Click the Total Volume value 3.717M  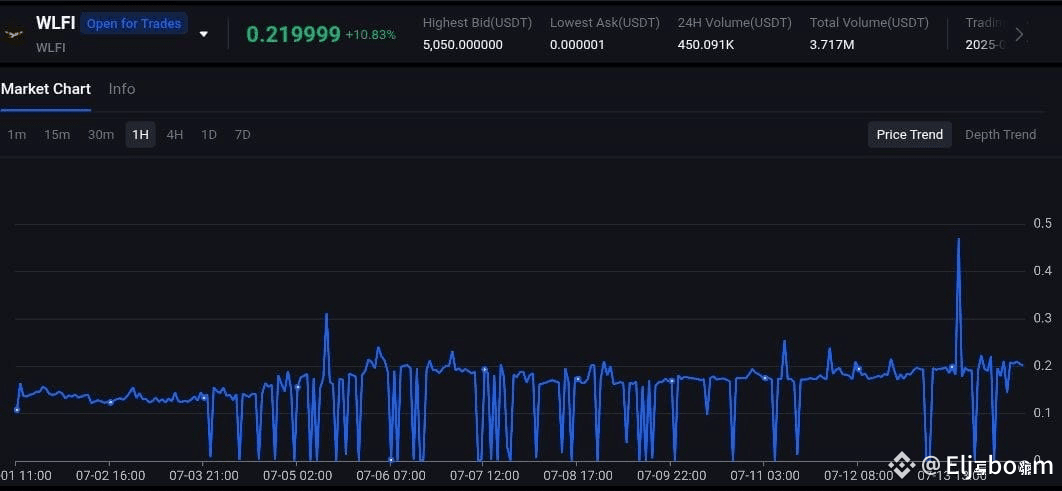[832, 45]
